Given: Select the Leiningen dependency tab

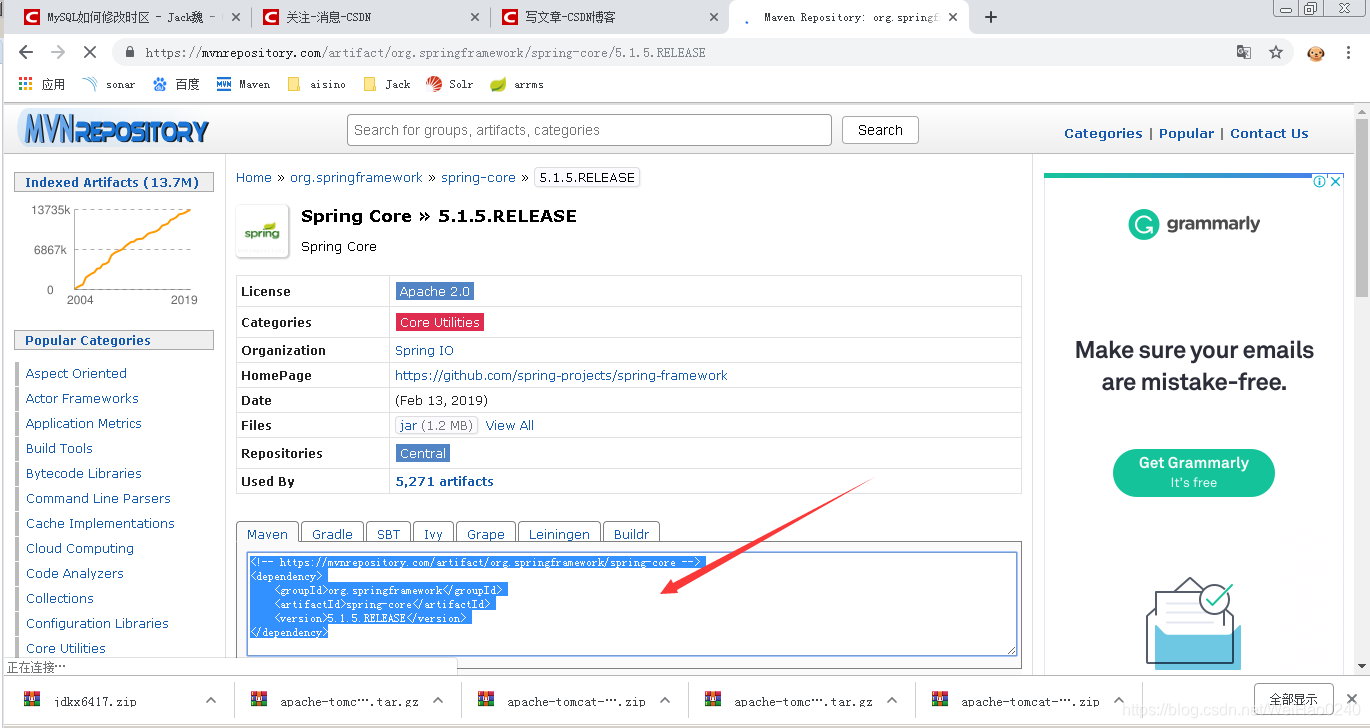Looking at the screenshot, I should 560,534.
